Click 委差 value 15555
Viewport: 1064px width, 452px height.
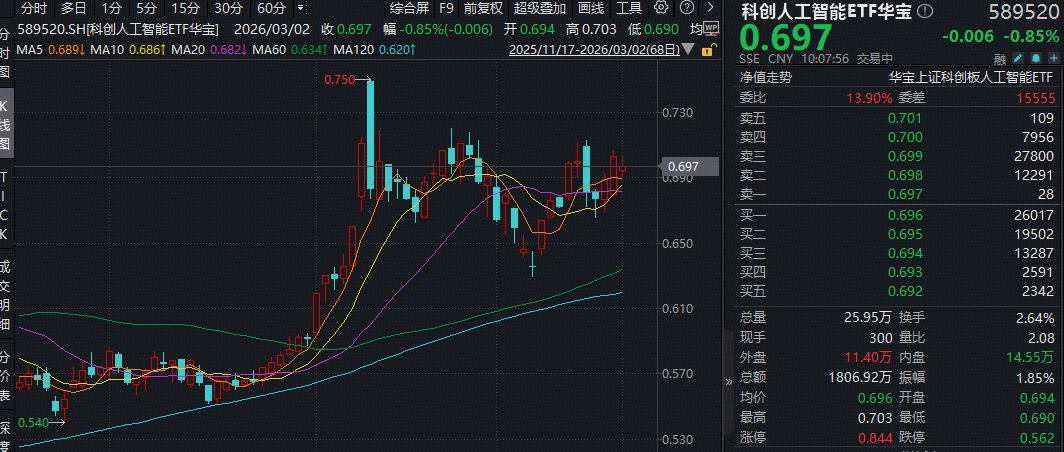tap(1036, 98)
